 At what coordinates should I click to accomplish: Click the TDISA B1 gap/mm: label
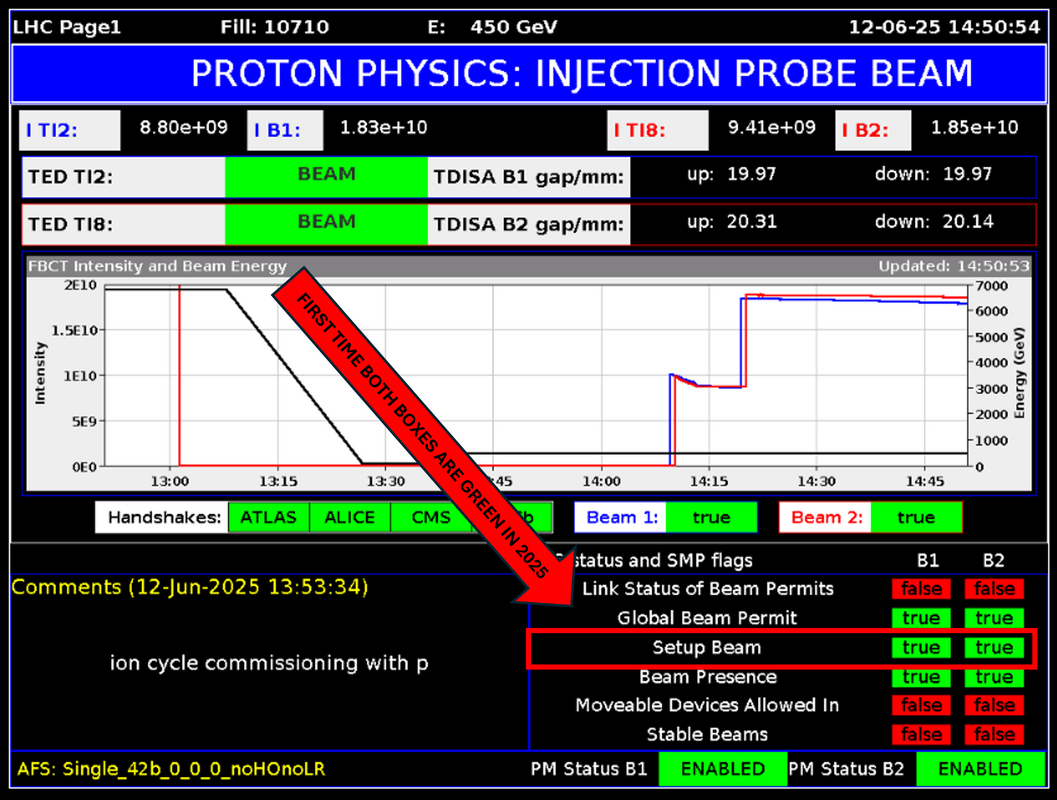[528, 177]
